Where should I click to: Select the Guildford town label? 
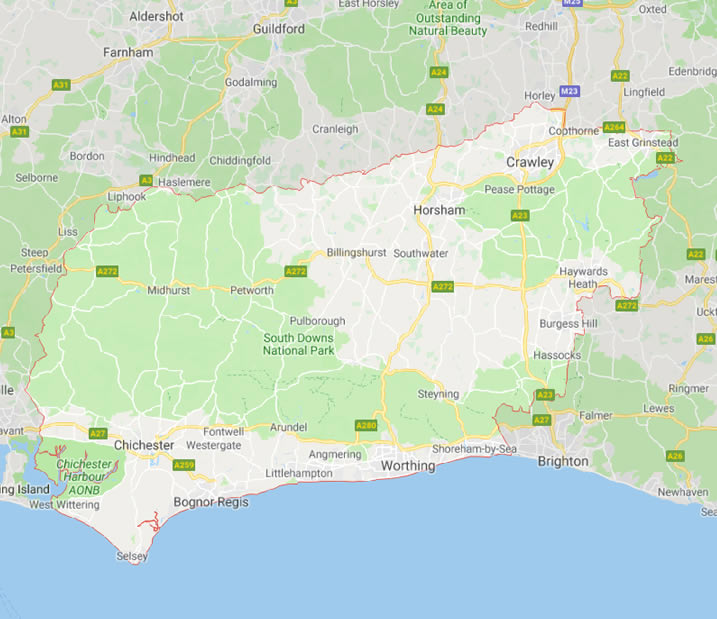pos(278,29)
